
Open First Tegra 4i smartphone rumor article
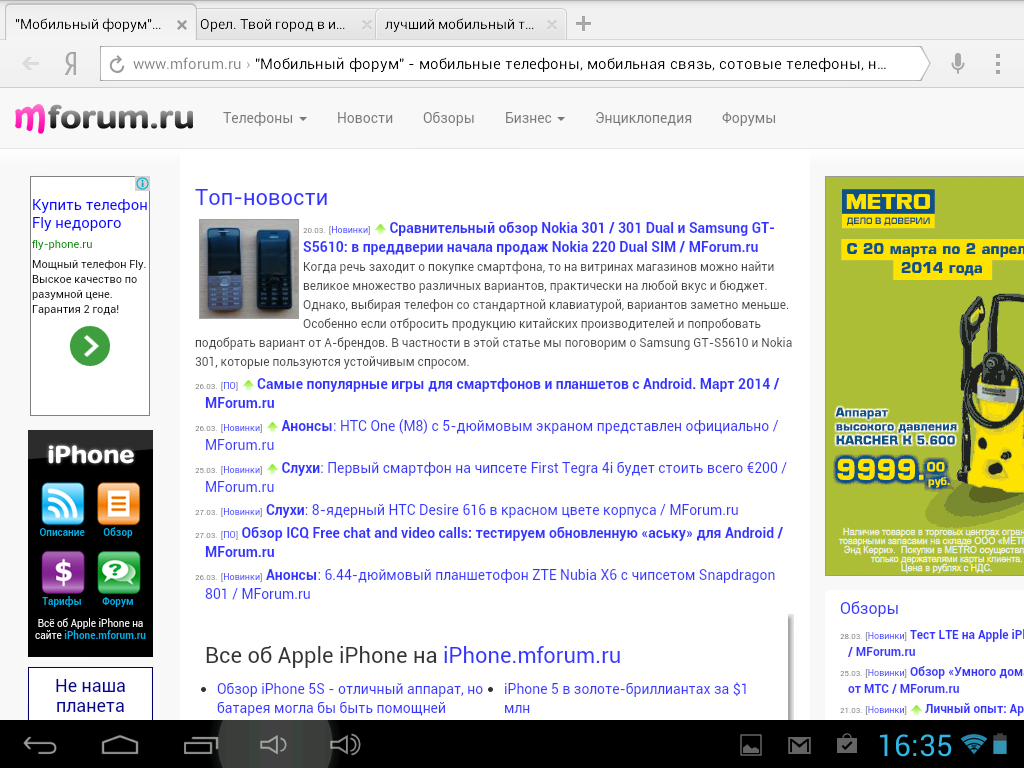496,477
